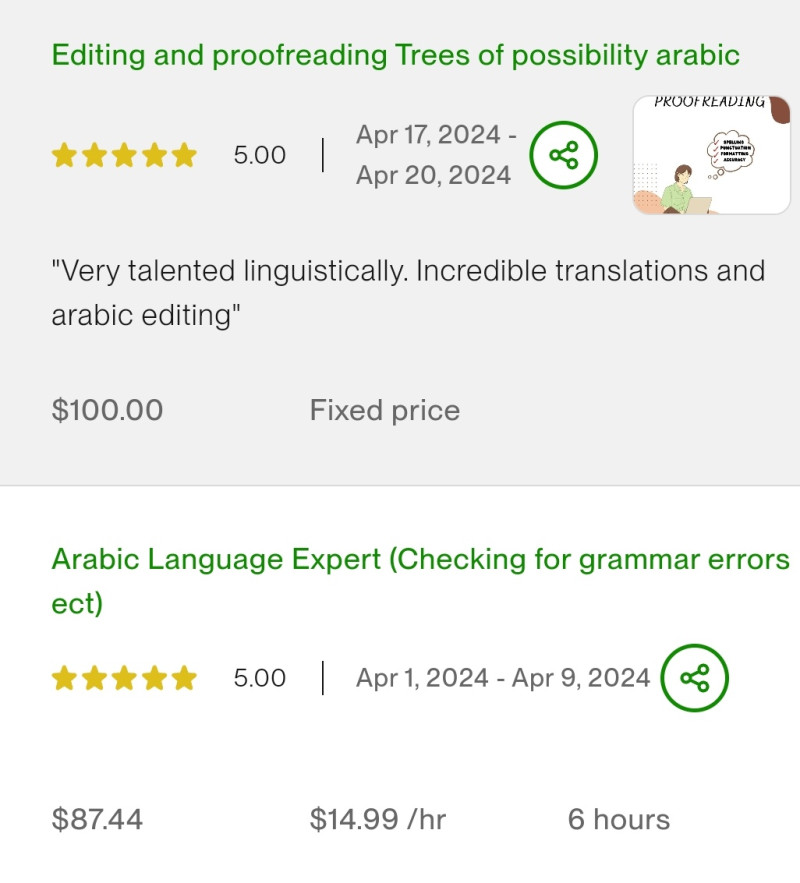Image resolution: width=800 pixels, height=883 pixels.
Task: Share the Arabic Language Expert job review
Action: [x=695, y=678]
